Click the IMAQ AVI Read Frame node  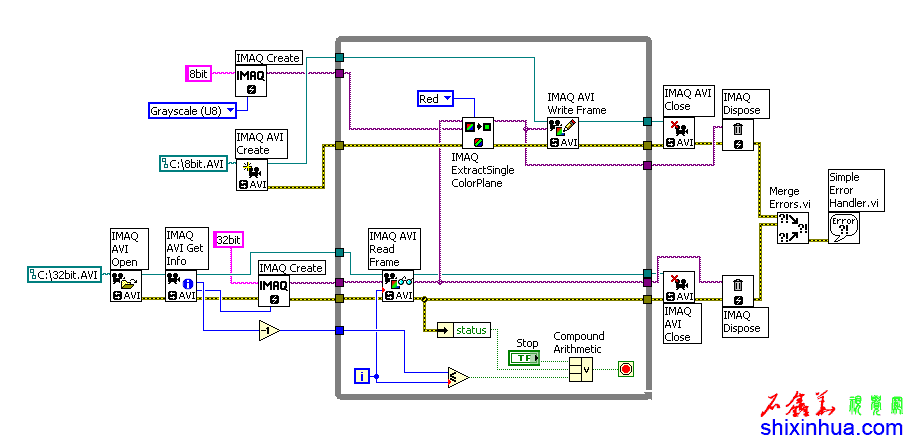coord(398,285)
